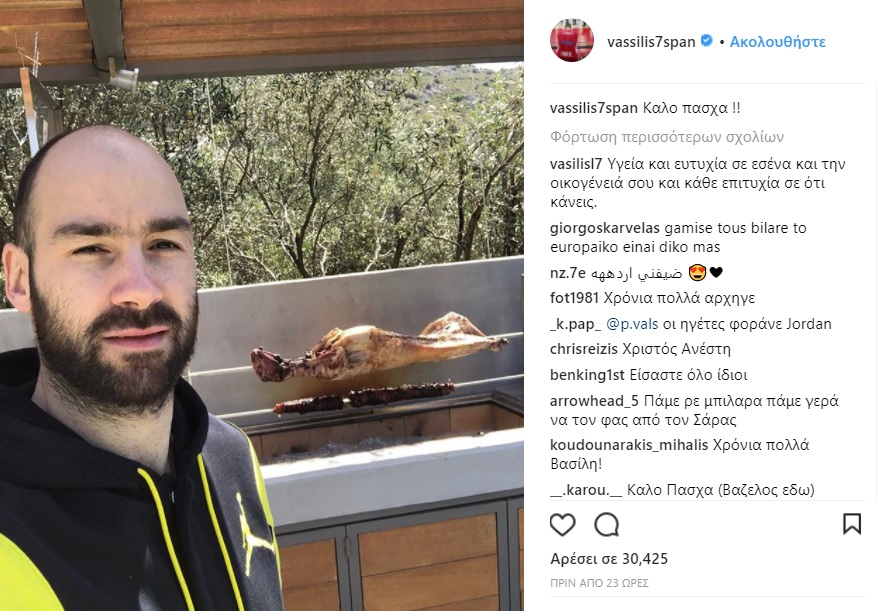Save the post with the bookmark icon
The height and width of the screenshot is (611, 877).
click(852, 524)
